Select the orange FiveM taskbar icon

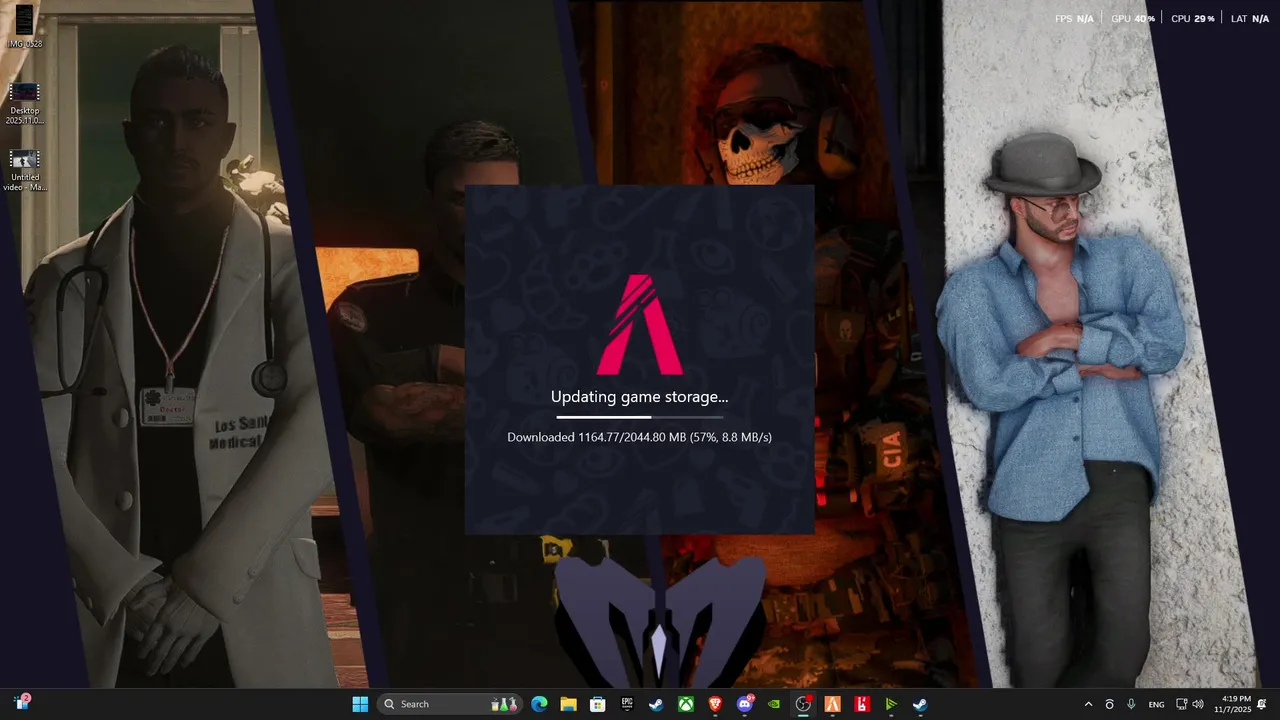(x=832, y=704)
